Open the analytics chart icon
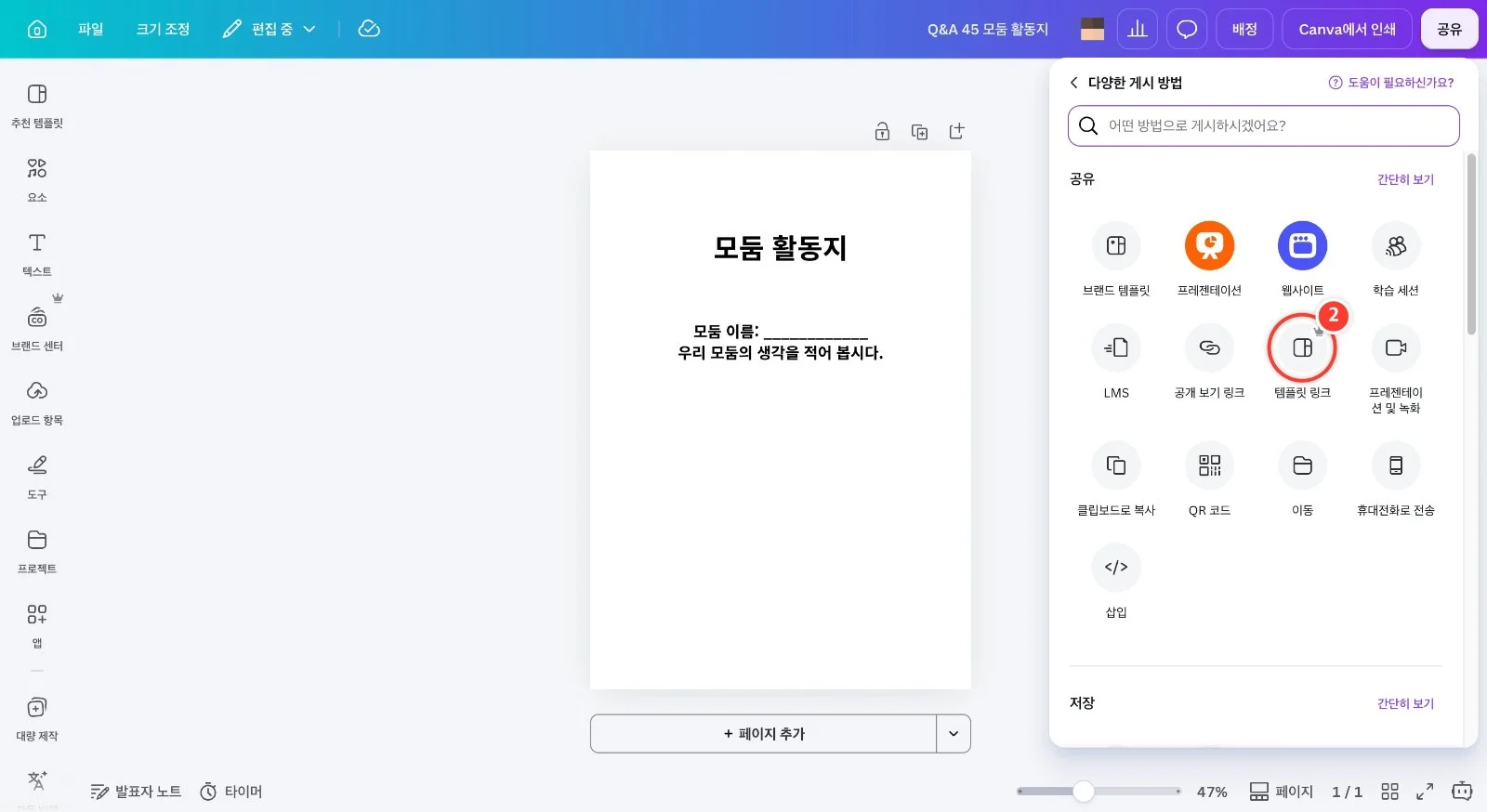Screen dimensions: 1487x812 [1138, 29]
